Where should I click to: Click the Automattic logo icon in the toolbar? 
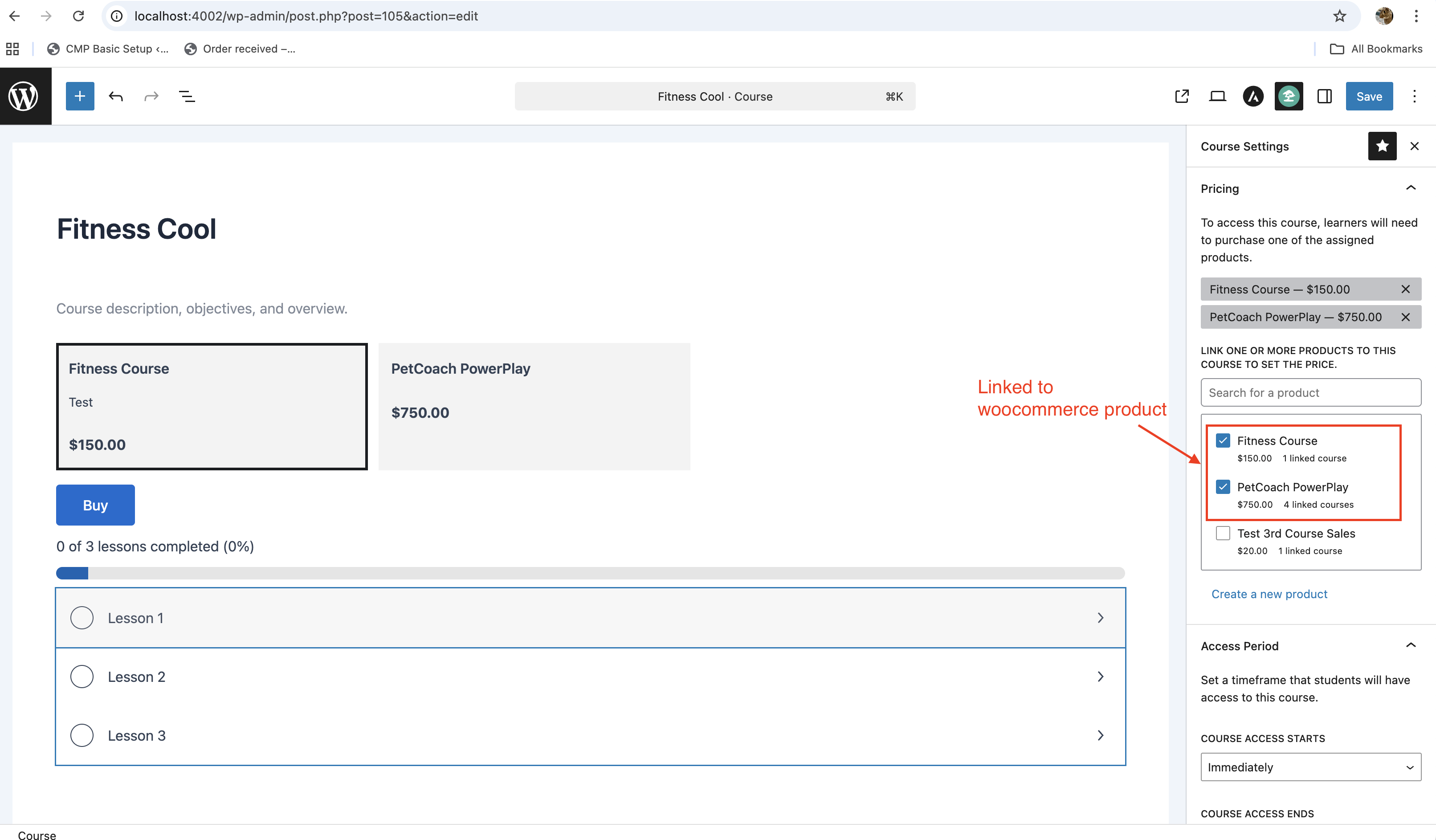(1253, 96)
